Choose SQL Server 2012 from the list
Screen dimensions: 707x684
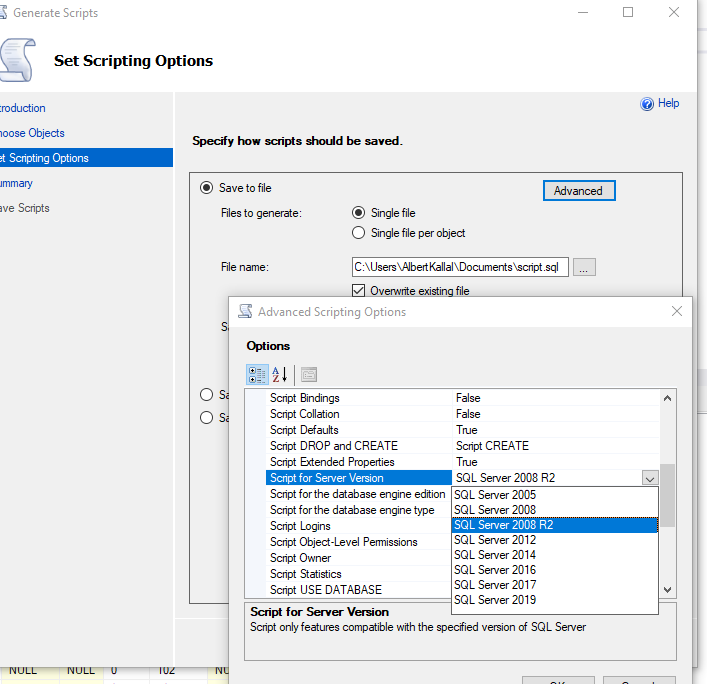pyautogui.click(x=555, y=540)
